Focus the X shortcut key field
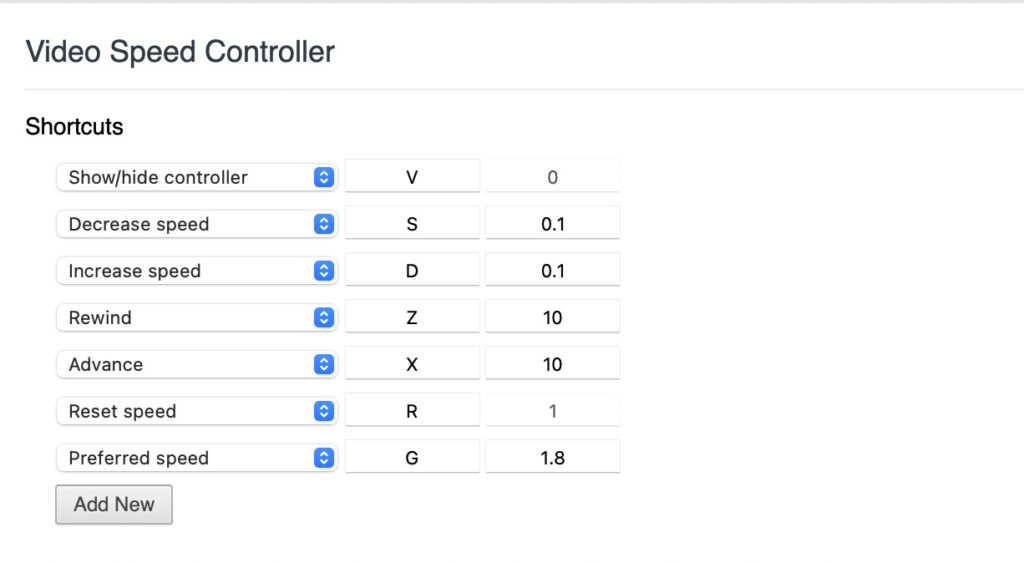This screenshot has width=1024, height=563. click(x=412, y=364)
